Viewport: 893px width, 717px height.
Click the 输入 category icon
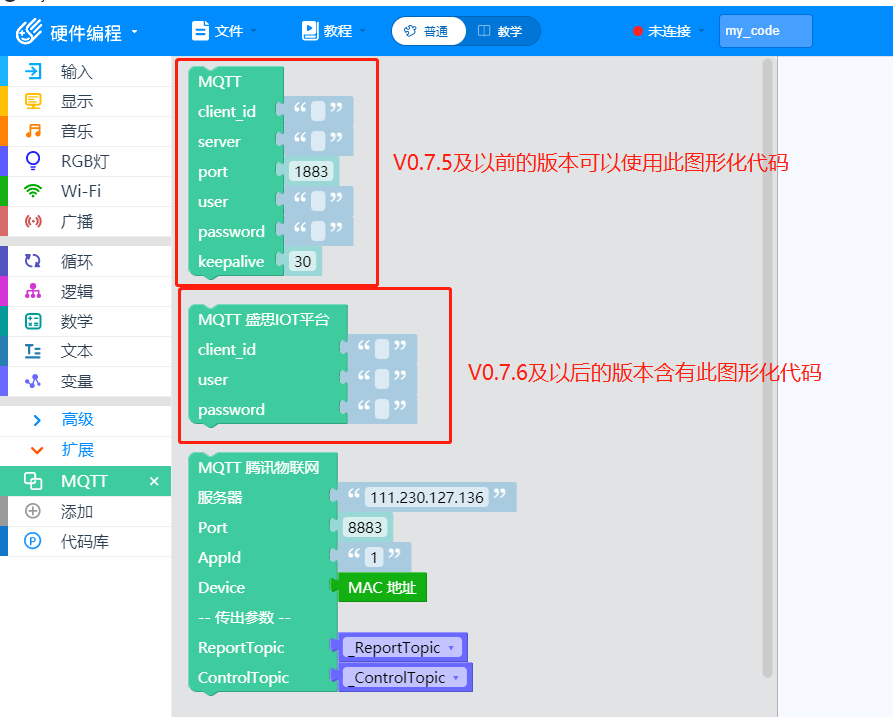[x=33, y=72]
